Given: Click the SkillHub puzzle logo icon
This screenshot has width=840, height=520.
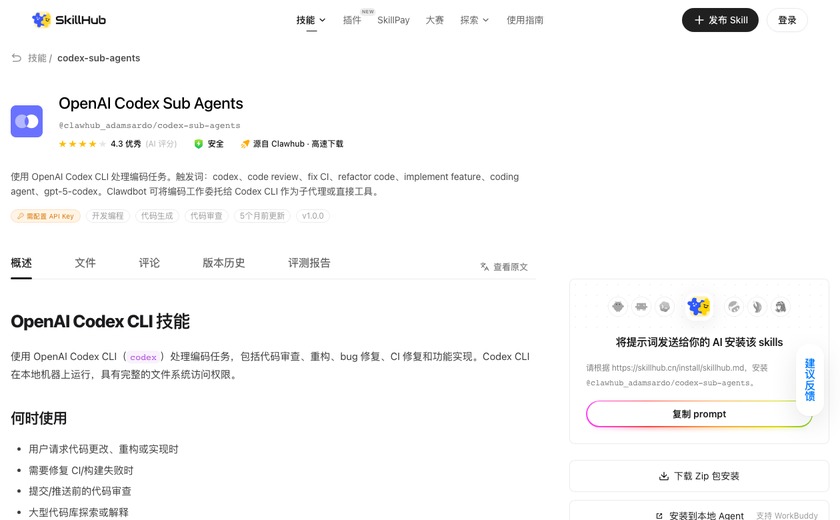Looking at the screenshot, I should 41,20.
